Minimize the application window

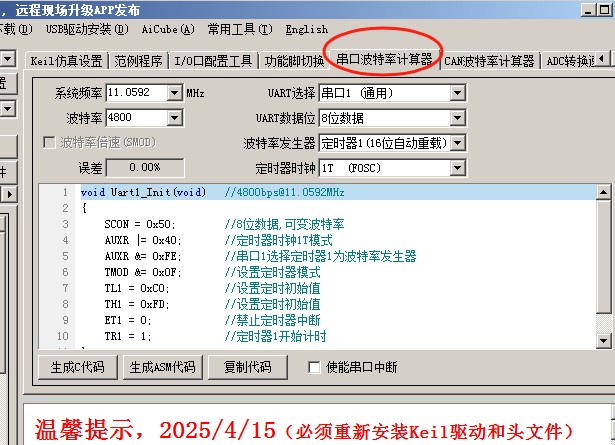coord(588,9)
